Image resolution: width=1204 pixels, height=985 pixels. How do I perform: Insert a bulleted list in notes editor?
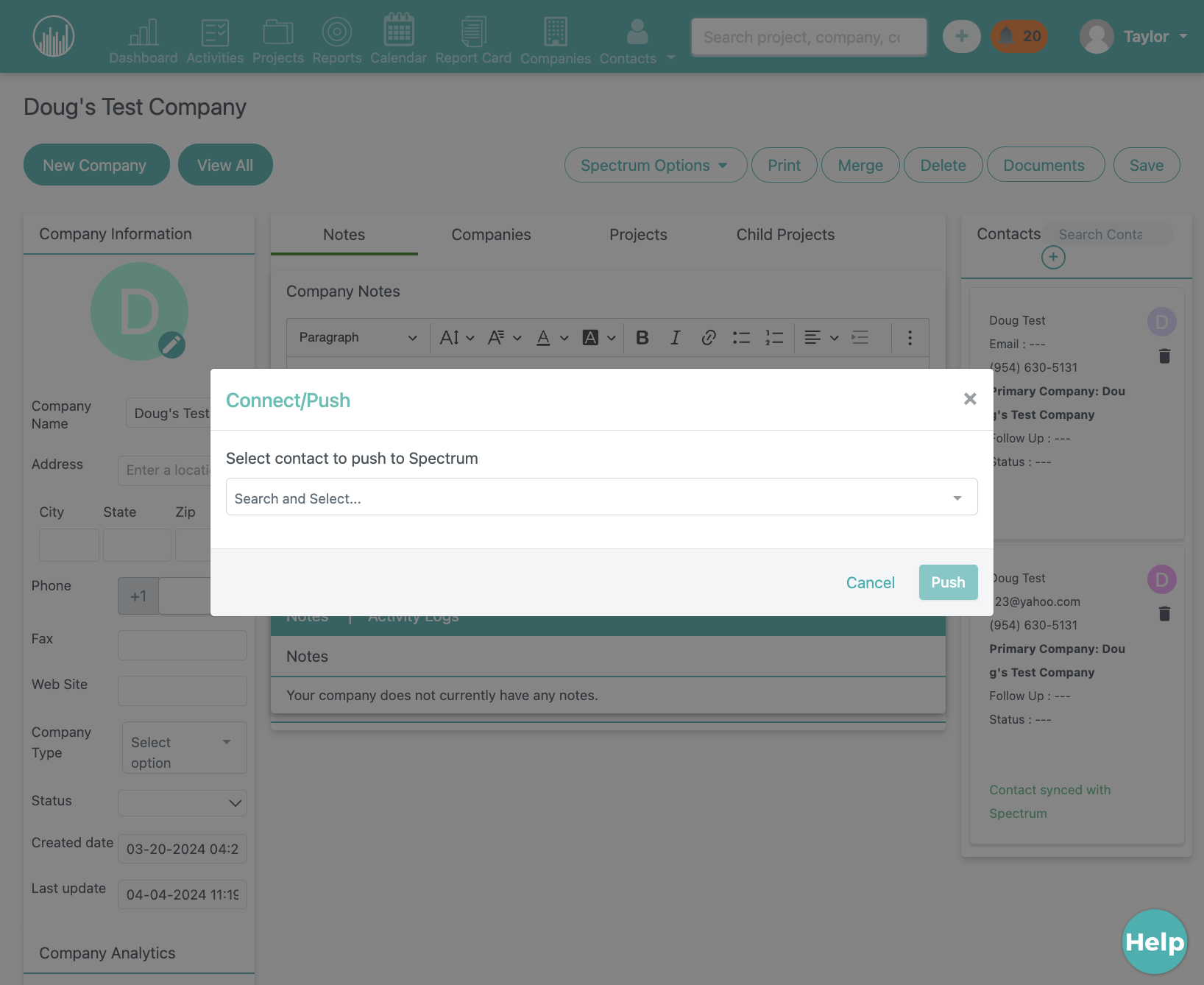pos(741,337)
